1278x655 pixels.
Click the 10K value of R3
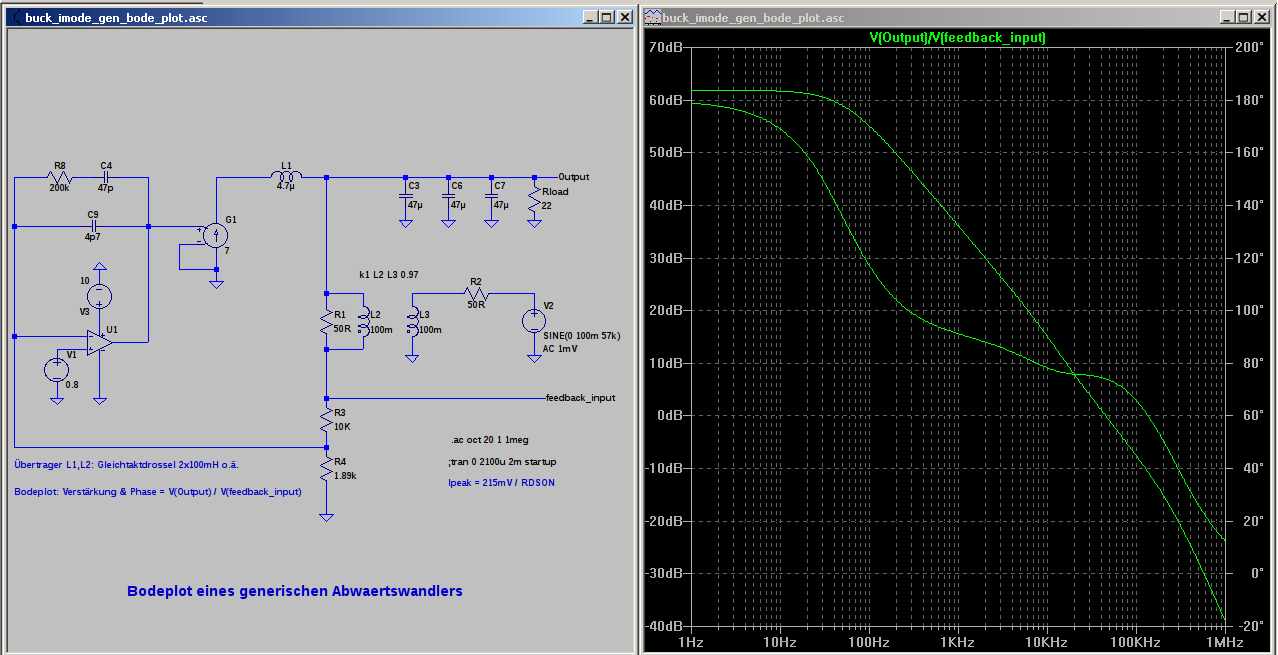341,426
